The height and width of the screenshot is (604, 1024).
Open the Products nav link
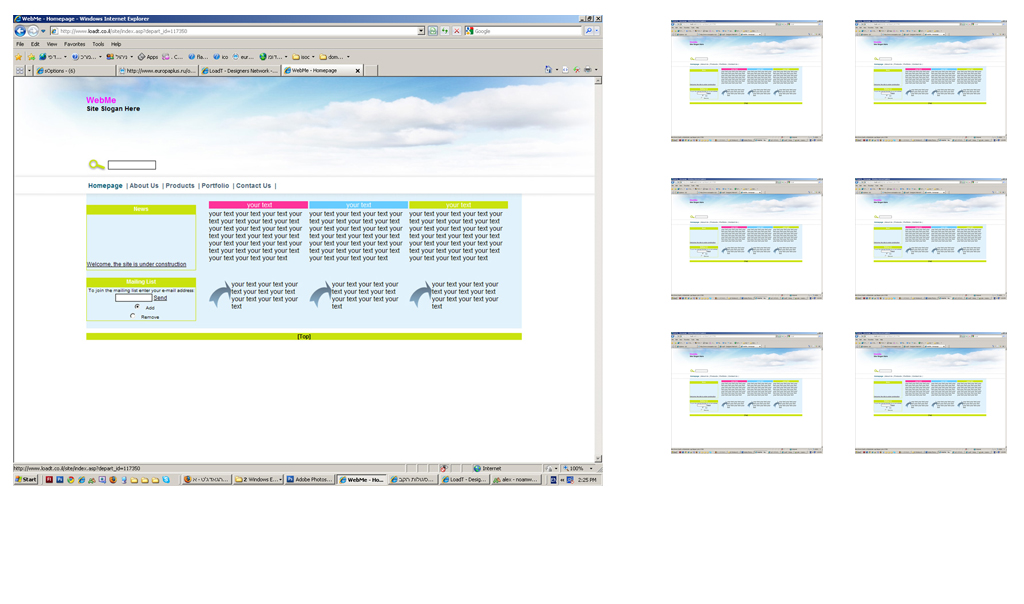(180, 185)
